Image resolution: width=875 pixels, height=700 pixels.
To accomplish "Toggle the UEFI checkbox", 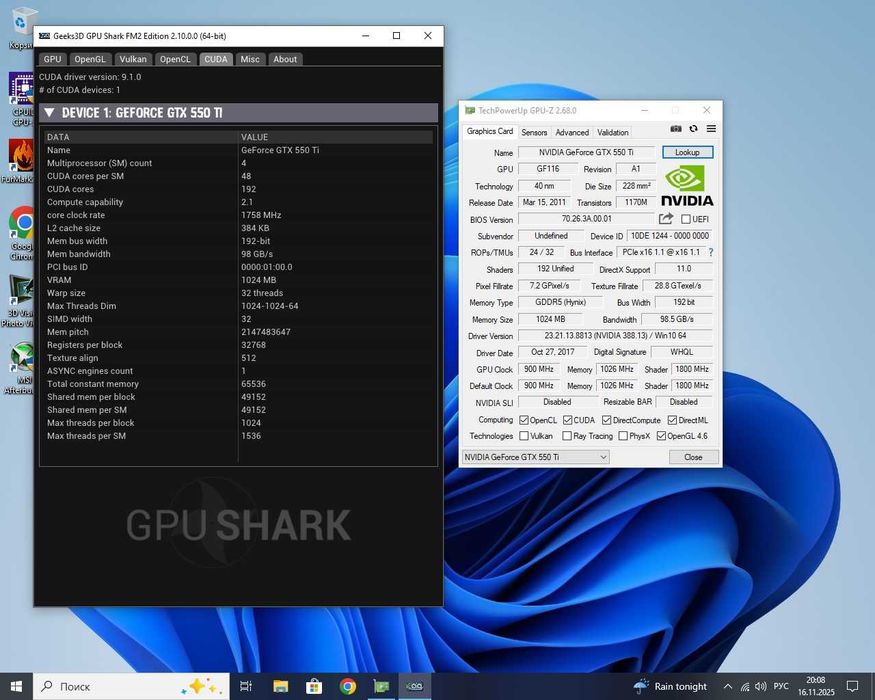I will [x=686, y=219].
